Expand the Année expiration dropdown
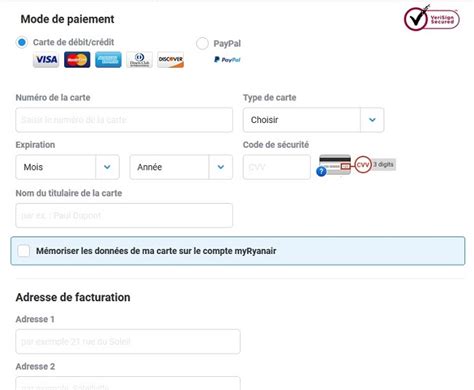Image resolution: width=474 pixels, height=390 pixels. (181, 167)
